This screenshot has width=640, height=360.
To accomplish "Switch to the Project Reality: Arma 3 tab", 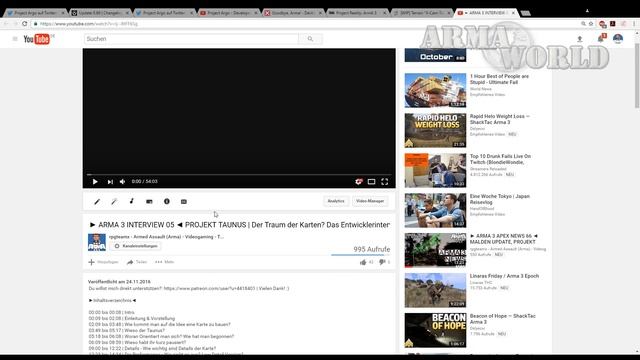I will click(356, 13).
